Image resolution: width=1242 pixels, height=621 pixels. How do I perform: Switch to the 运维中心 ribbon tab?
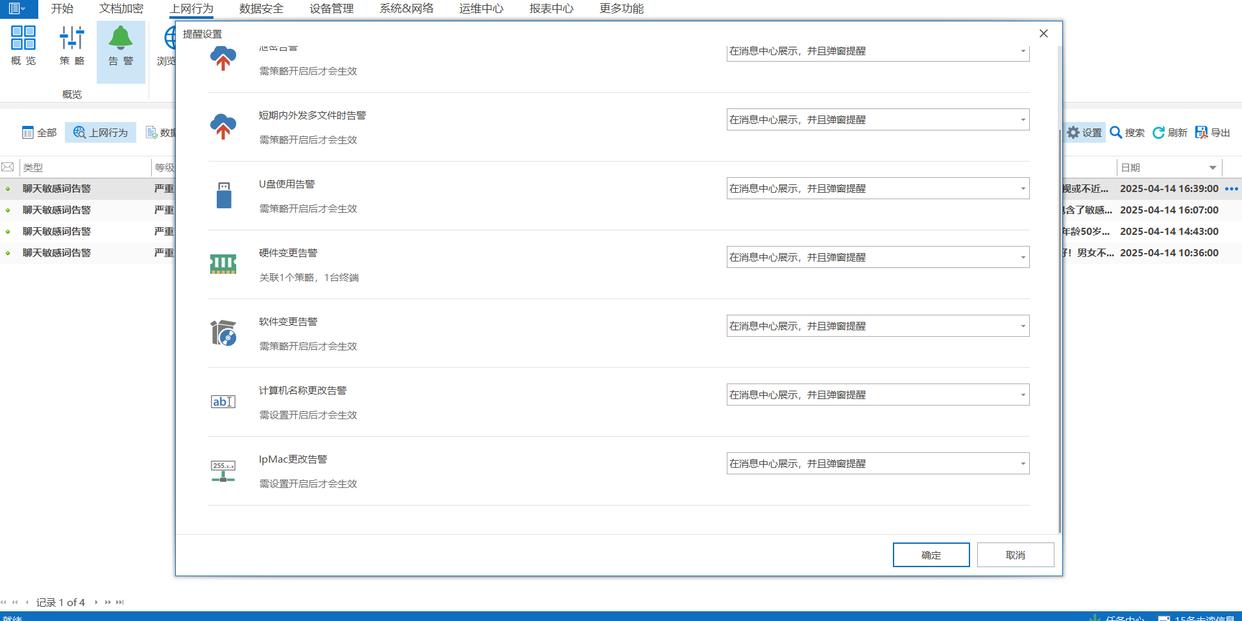tap(481, 8)
